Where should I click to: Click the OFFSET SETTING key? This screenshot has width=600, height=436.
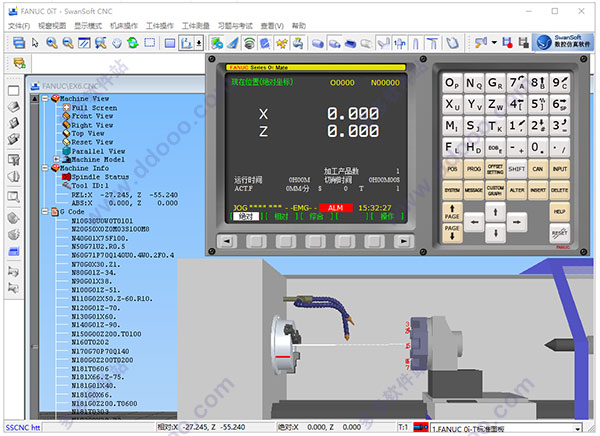pyautogui.click(x=495, y=169)
